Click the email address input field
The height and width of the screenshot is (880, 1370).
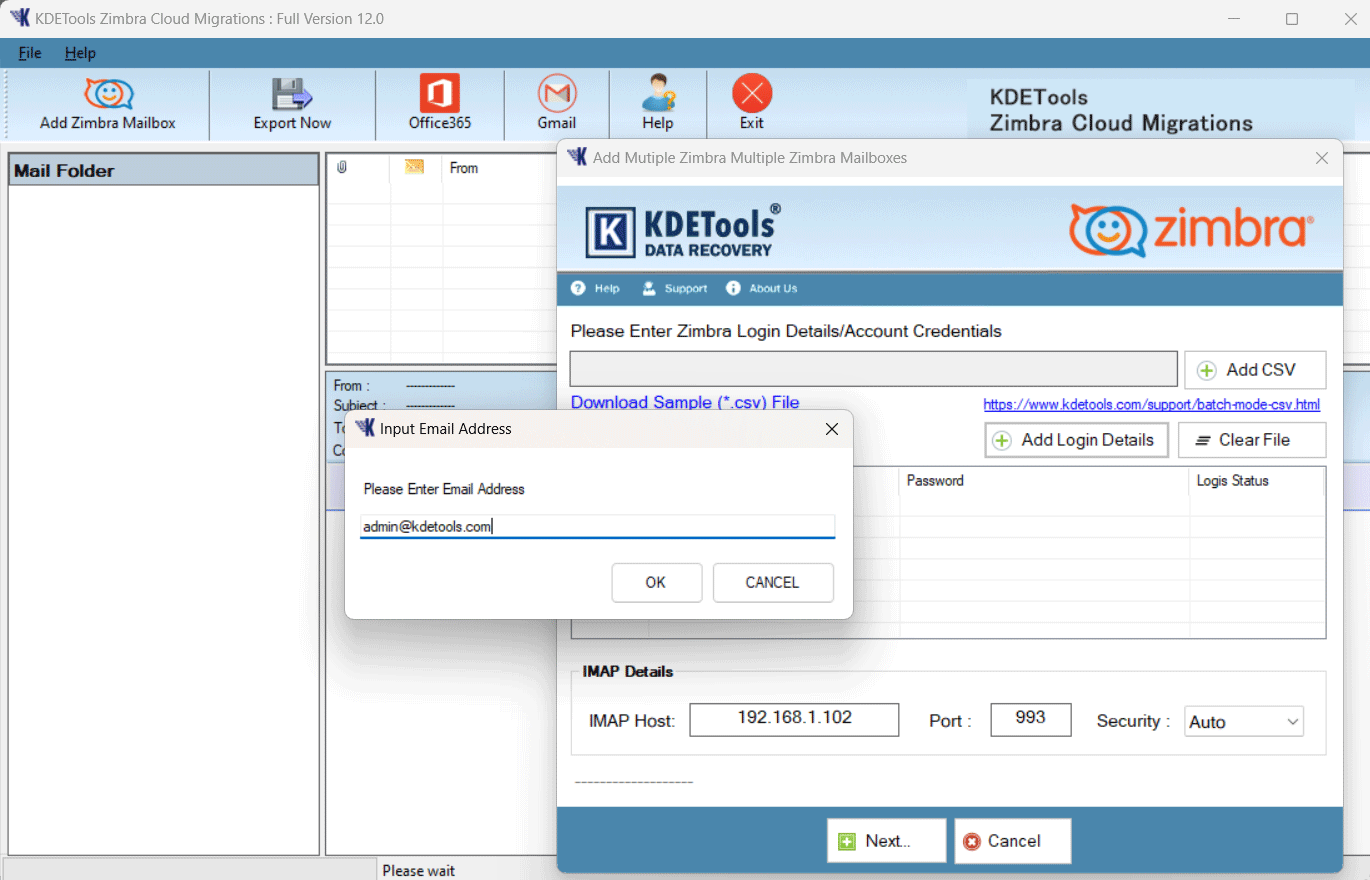(597, 526)
